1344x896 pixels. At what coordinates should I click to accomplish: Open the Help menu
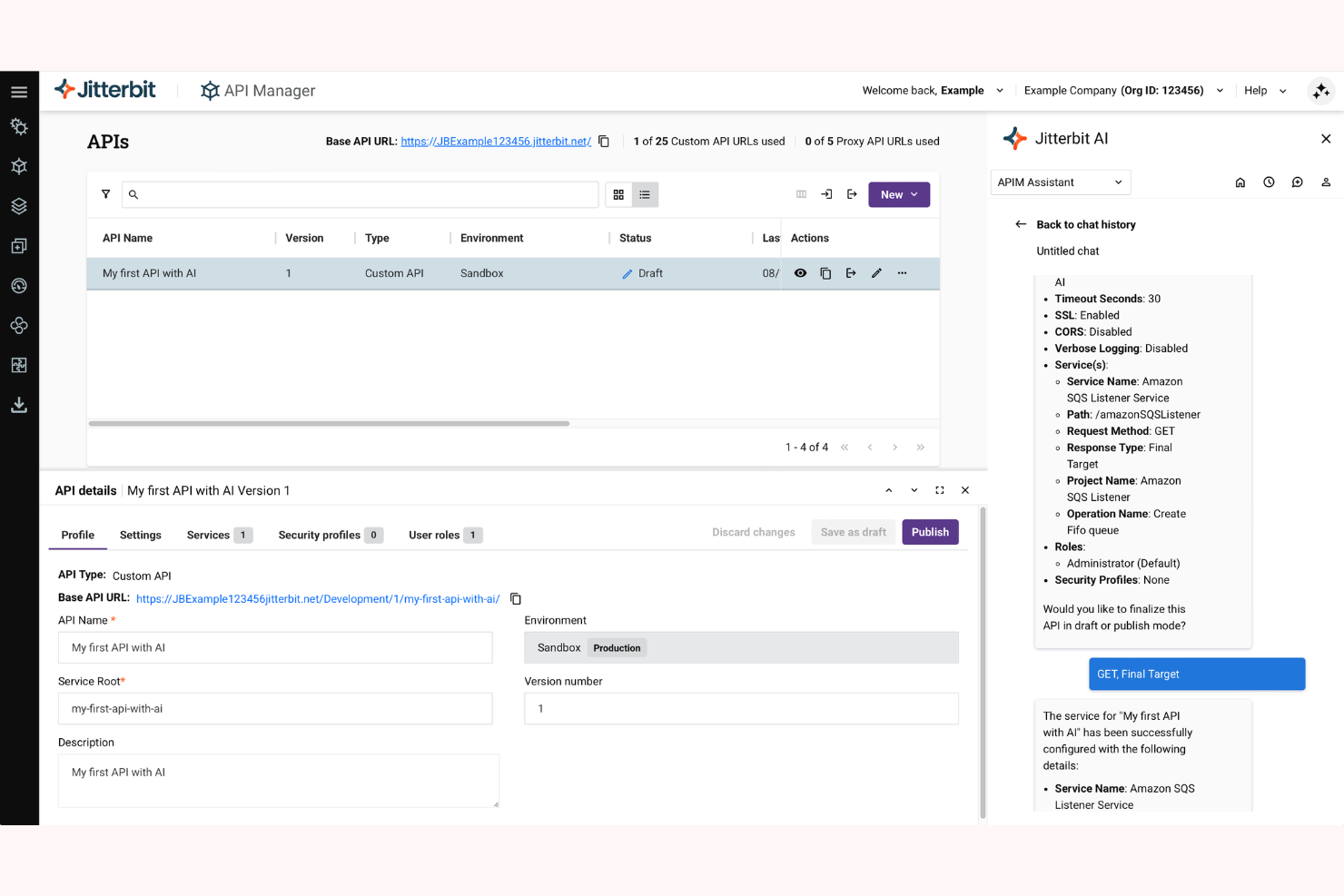[x=1265, y=91]
